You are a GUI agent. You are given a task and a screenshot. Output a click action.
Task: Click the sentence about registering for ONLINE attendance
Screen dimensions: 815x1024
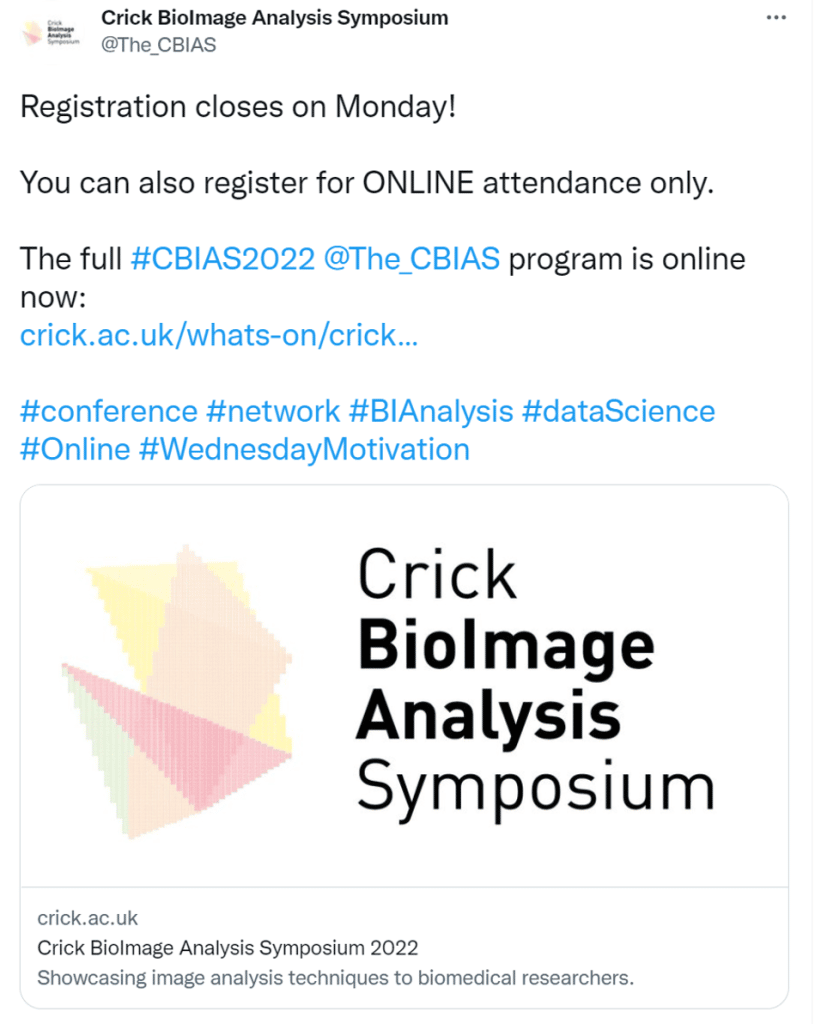pos(367,183)
